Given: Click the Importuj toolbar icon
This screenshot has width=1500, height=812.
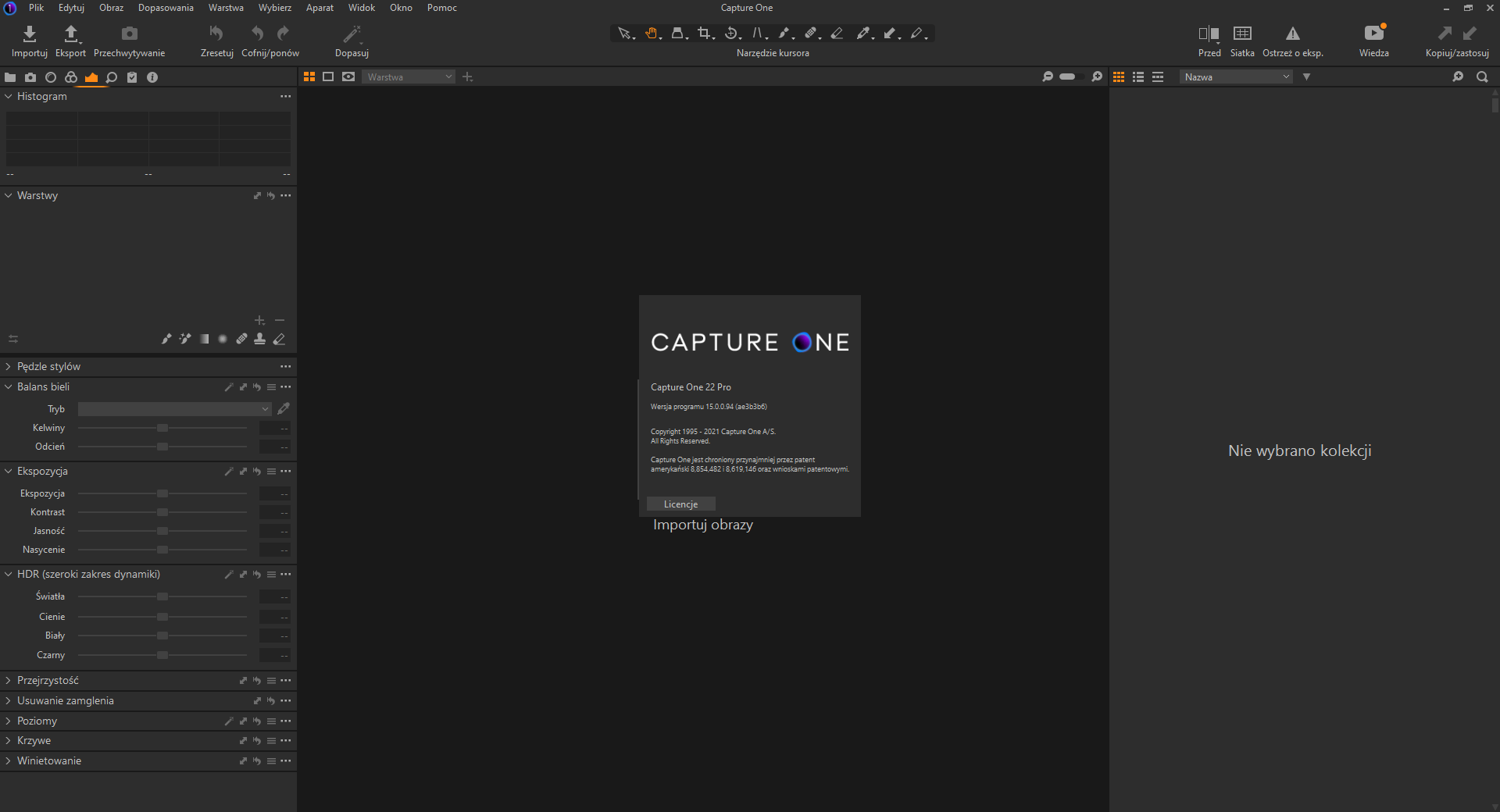Looking at the screenshot, I should tap(30, 34).
